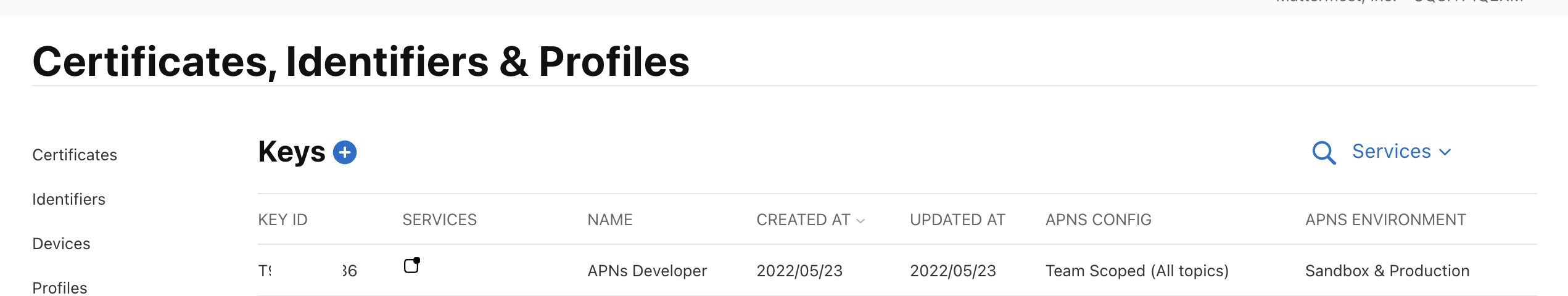This screenshot has height=296, width=1568.
Task: Add a new key with the plus icon
Action: (345, 152)
